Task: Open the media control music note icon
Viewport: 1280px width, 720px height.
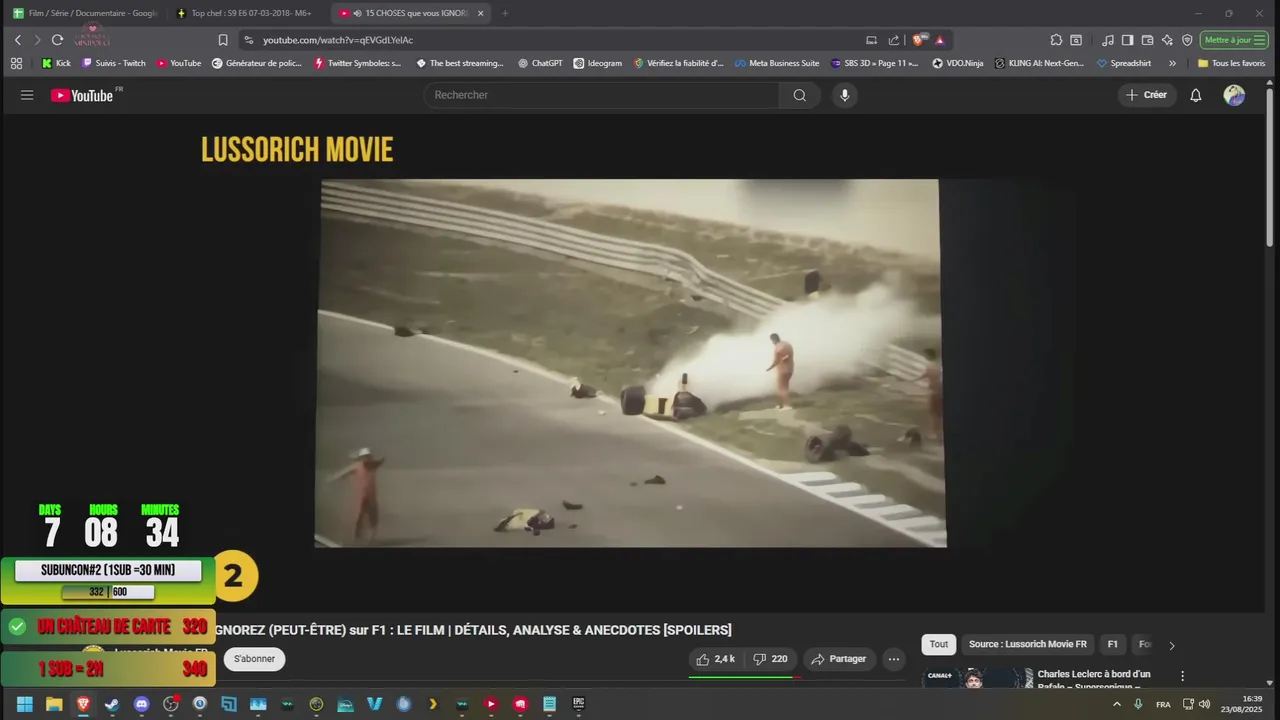Action: [1108, 40]
